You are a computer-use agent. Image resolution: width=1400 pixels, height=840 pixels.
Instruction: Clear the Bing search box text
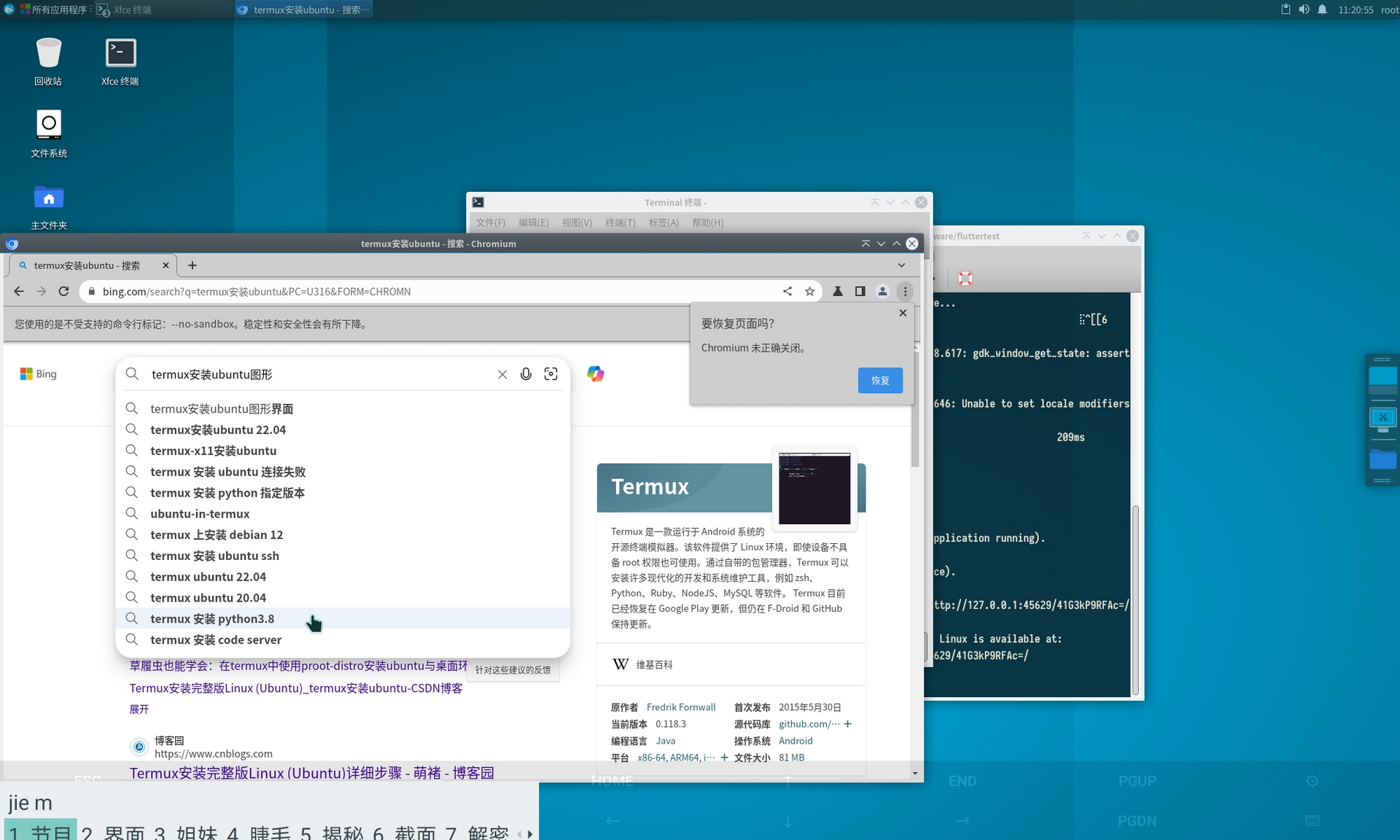pos(502,374)
